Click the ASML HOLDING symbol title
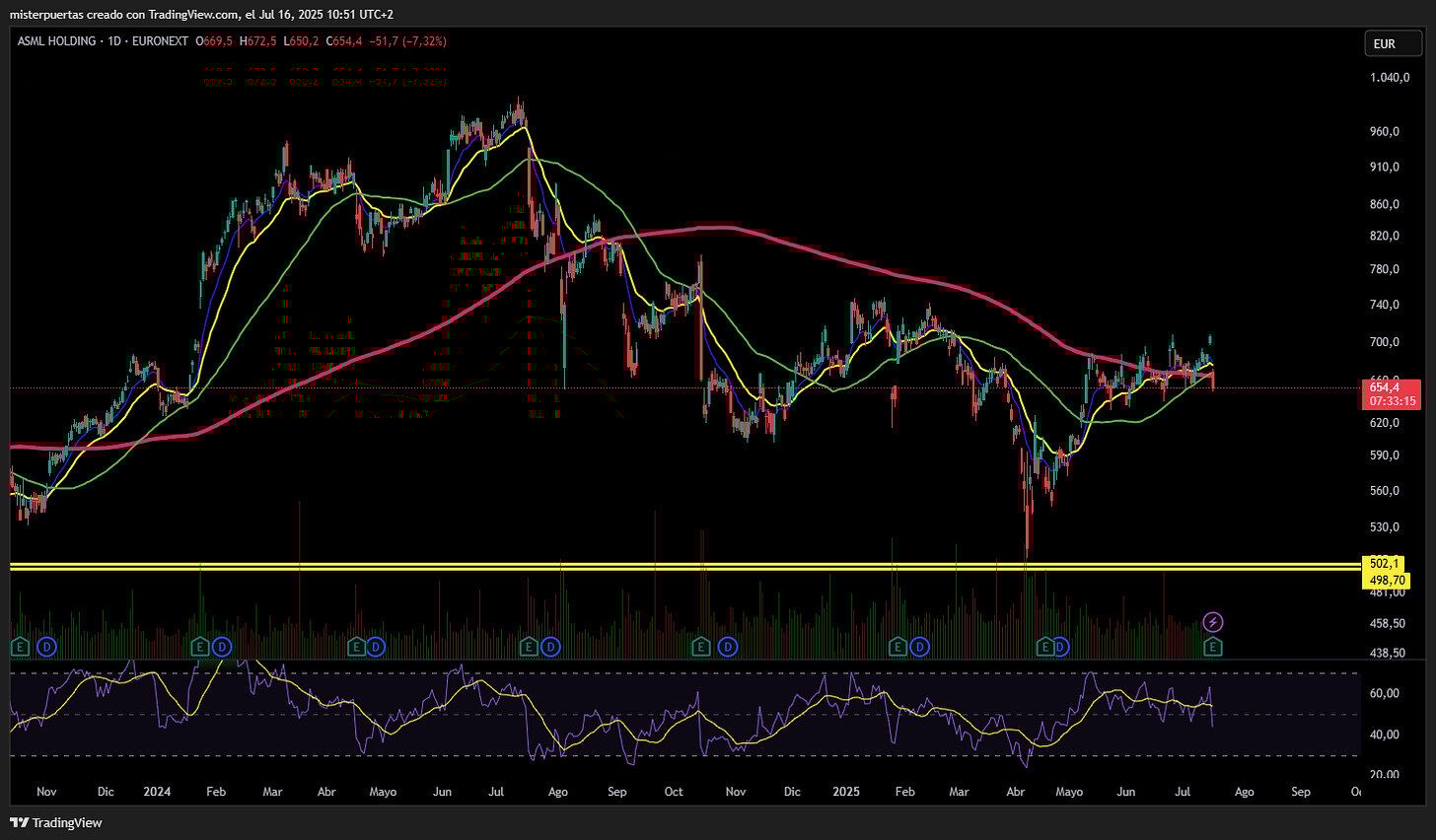 56,41
